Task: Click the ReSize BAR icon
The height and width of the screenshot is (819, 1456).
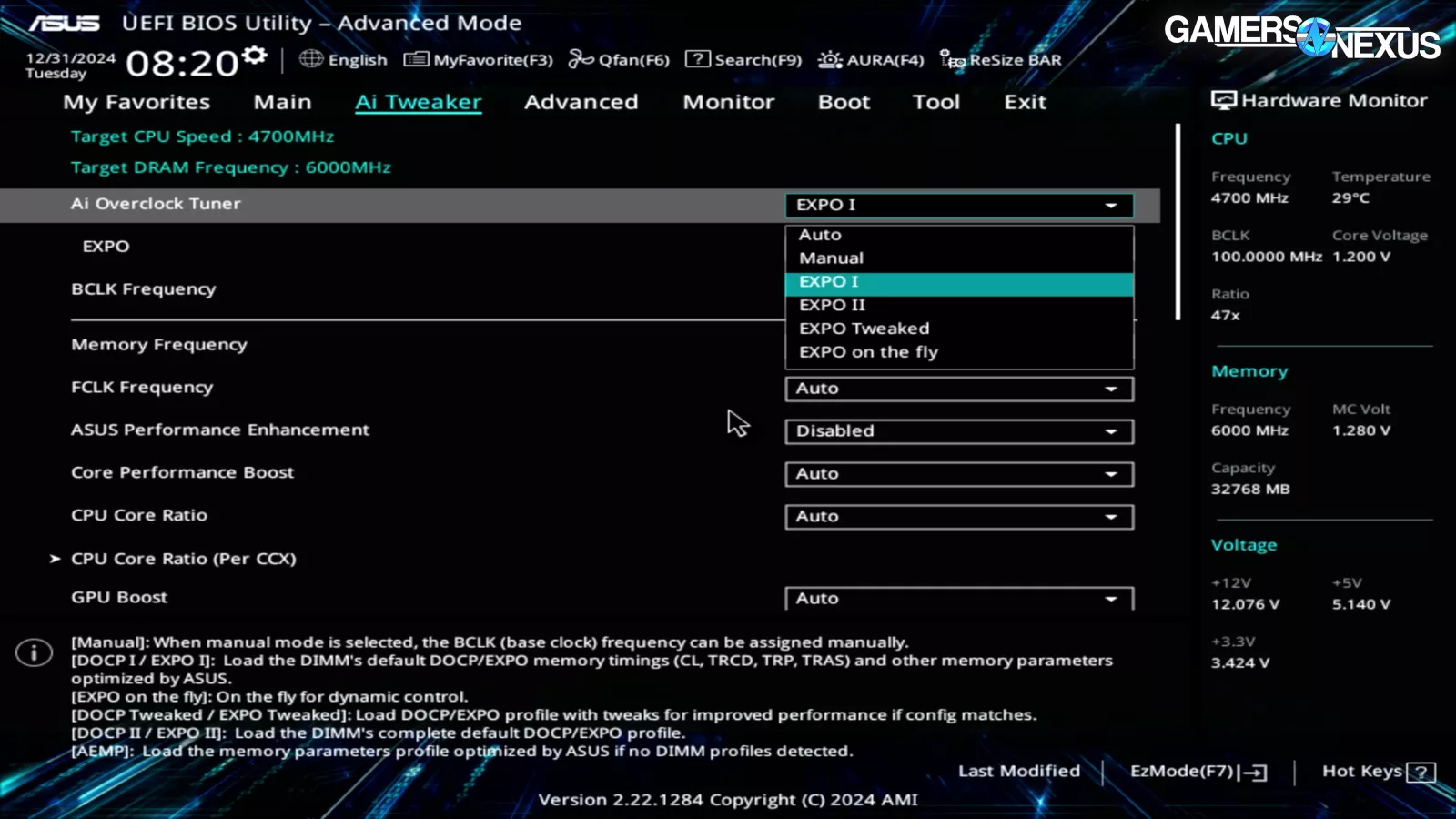Action: (952, 60)
